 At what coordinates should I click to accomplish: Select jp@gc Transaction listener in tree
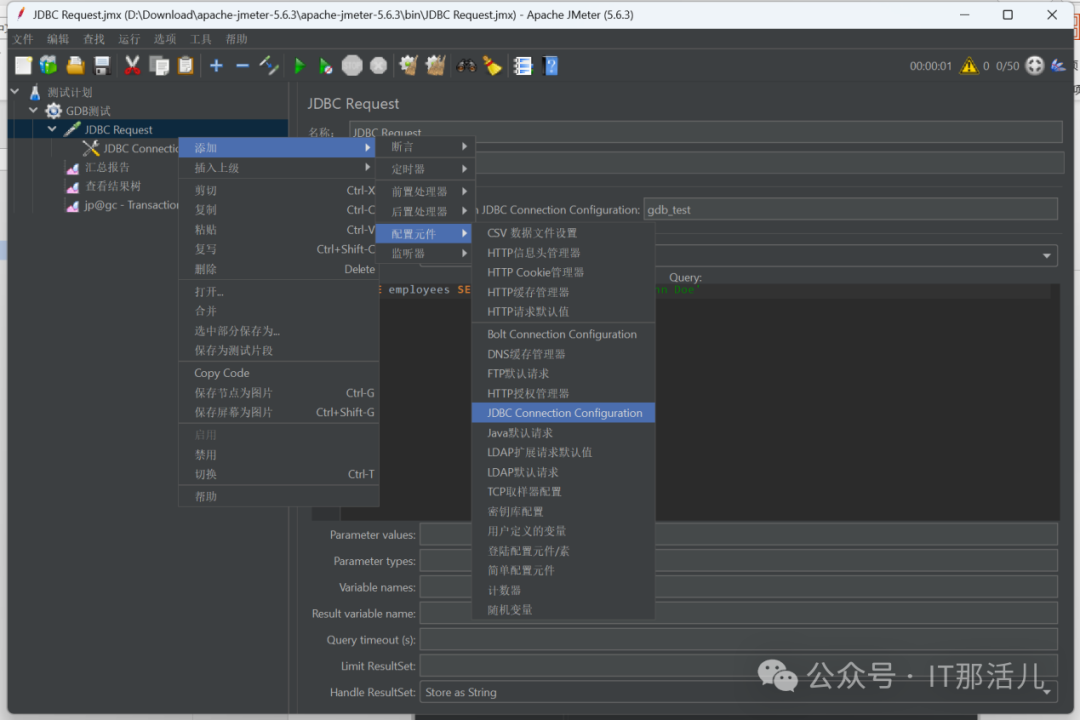[x=131, y=205]
